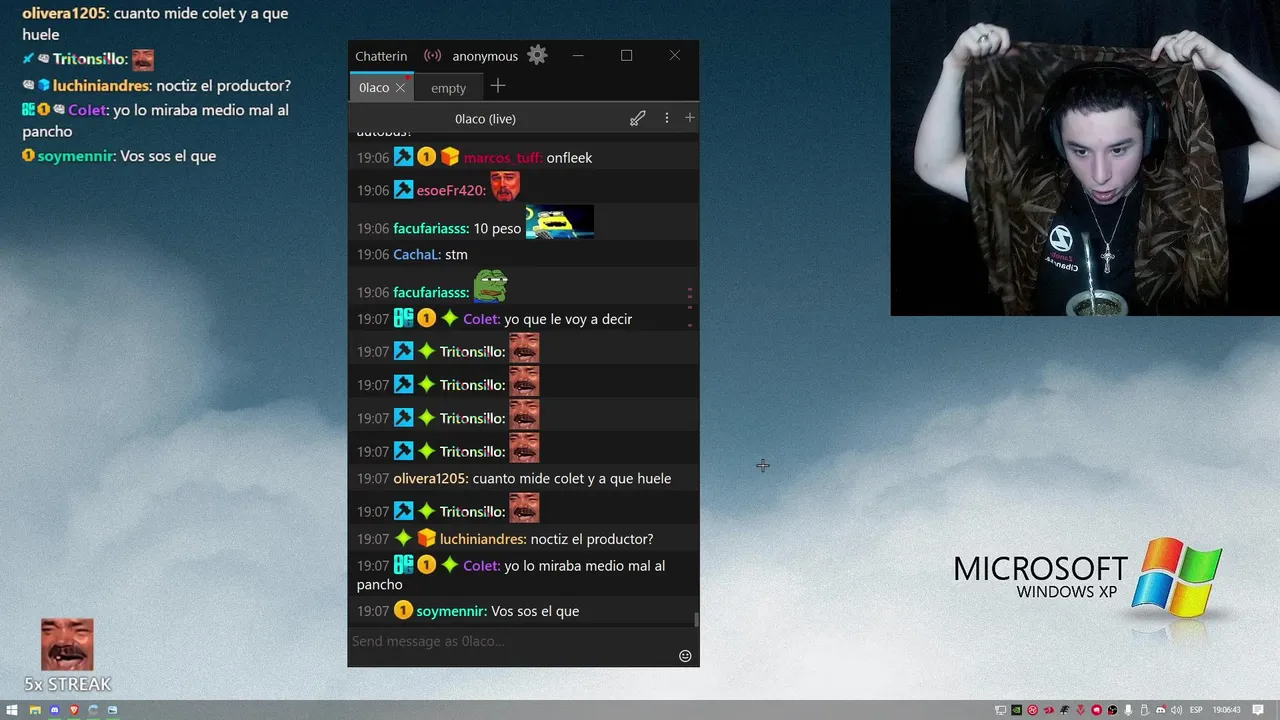Click ESP language indicator

click(x=1196, y=710)
